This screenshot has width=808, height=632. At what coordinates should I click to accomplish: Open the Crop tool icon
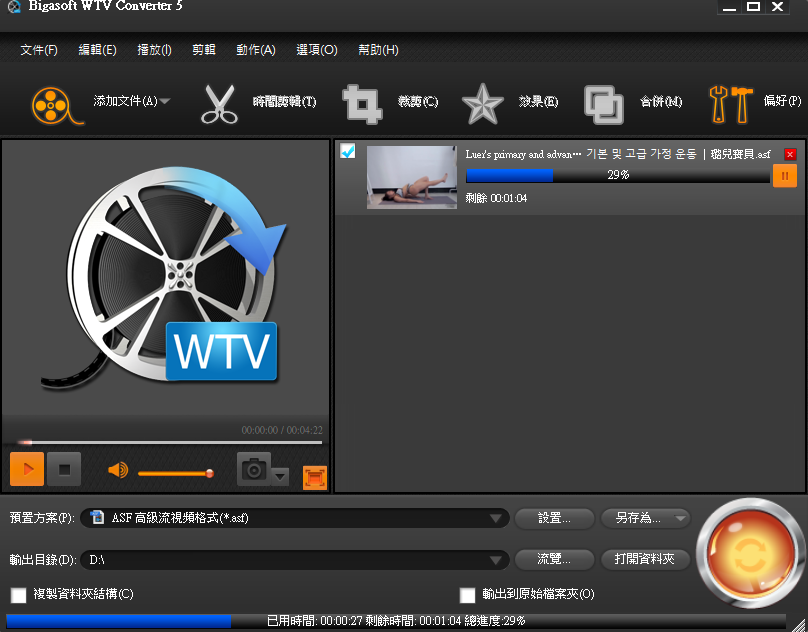(362, 105)
